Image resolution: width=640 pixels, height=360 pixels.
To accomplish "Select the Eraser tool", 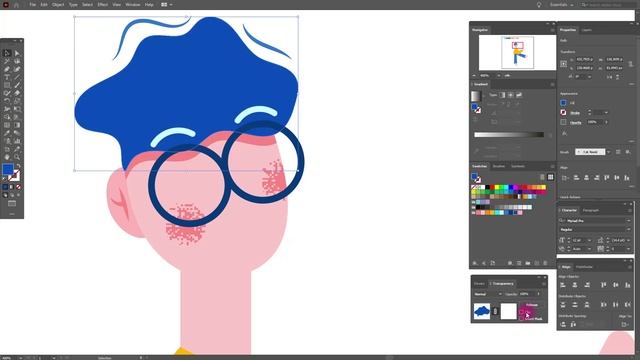I will pyautogui.click(x=17, y=93).
